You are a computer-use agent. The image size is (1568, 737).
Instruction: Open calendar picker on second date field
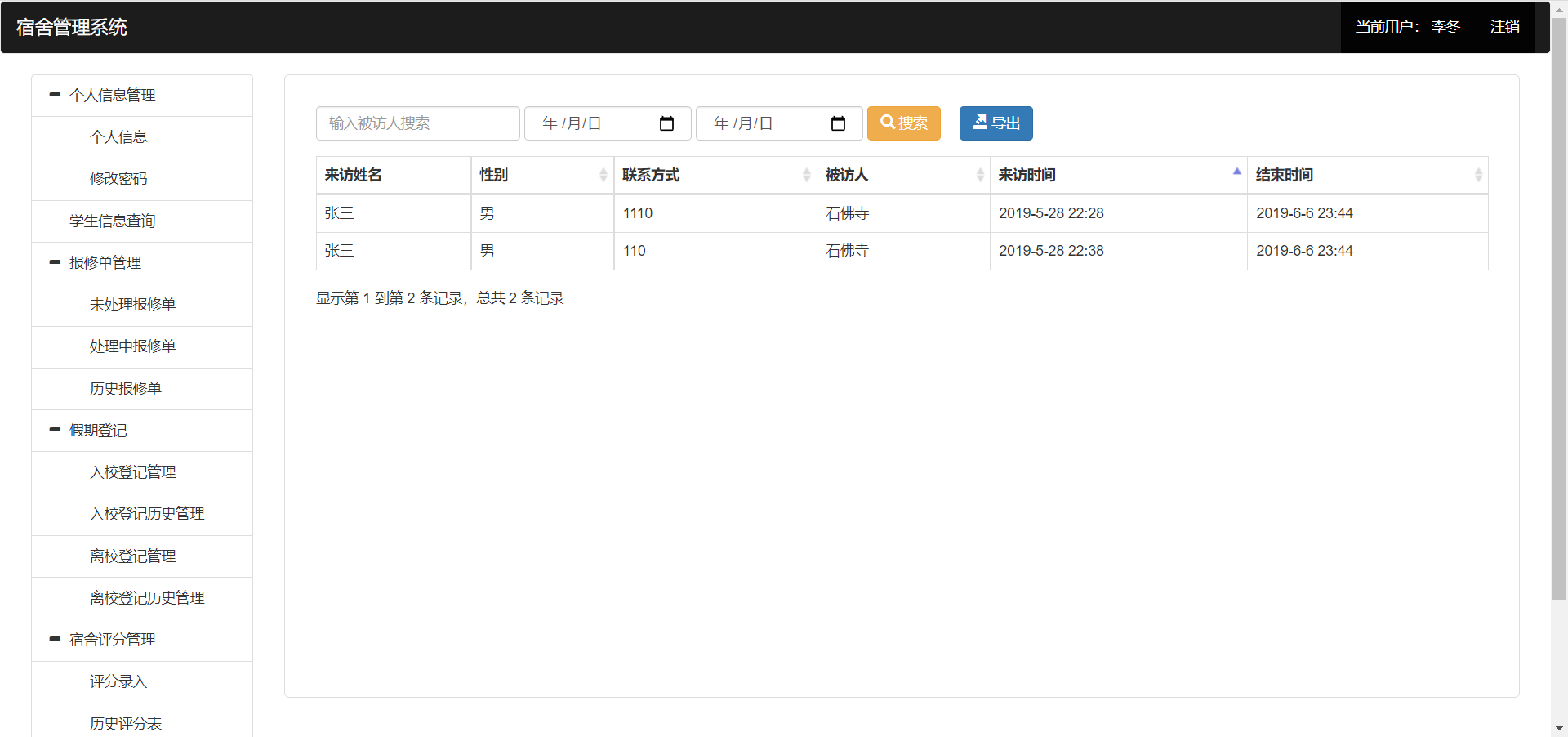838,123
